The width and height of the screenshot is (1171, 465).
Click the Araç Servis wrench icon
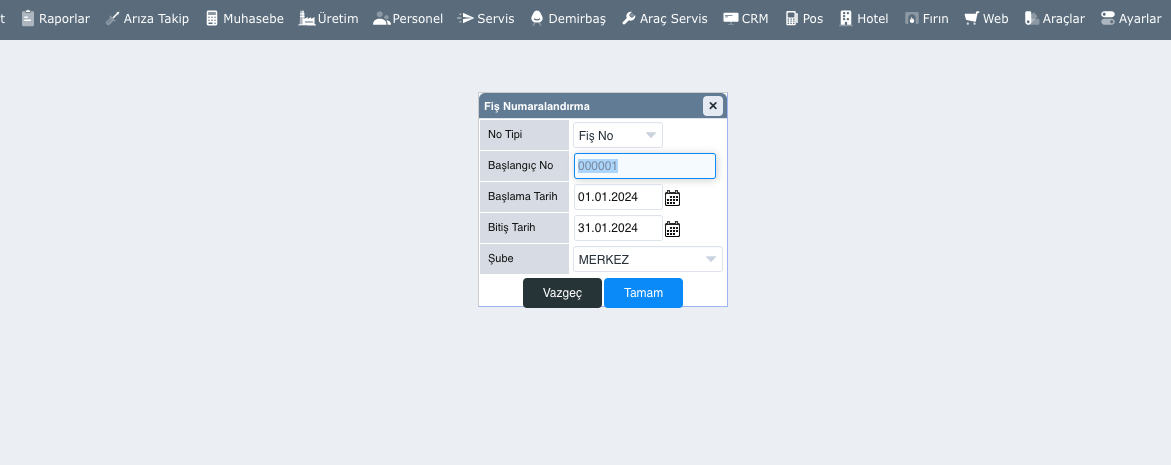tap(629, 18)
